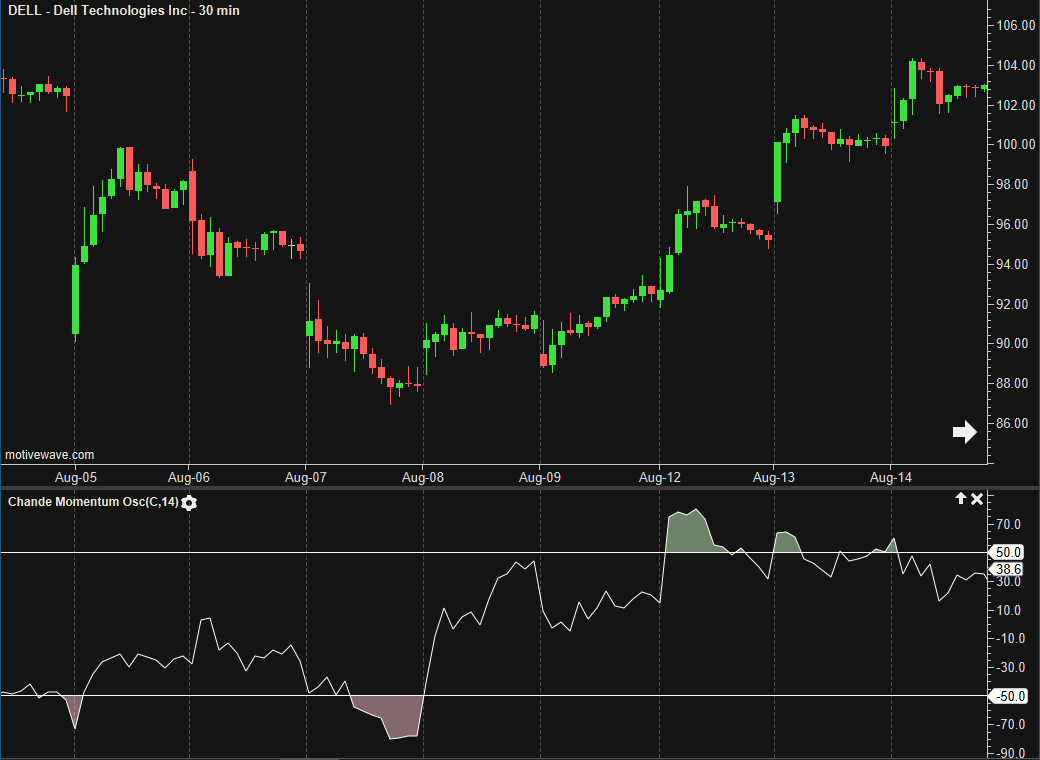1040x760 pixels.
Task: Open the motivewave.com watermark link
Action: coord(50,454)
